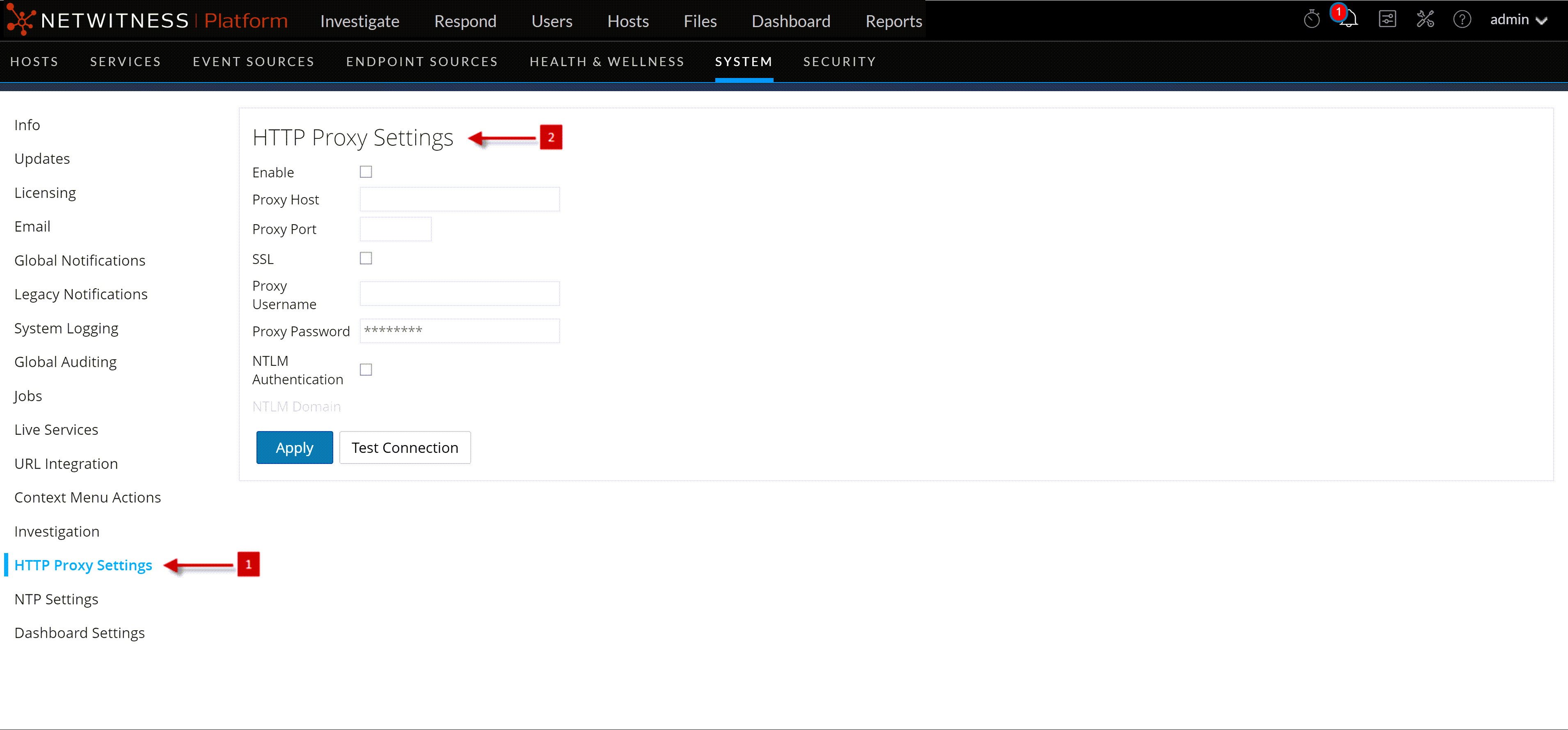Open the Investigate menu
This screenshot has height=730, width=1568.
[360, 21]
